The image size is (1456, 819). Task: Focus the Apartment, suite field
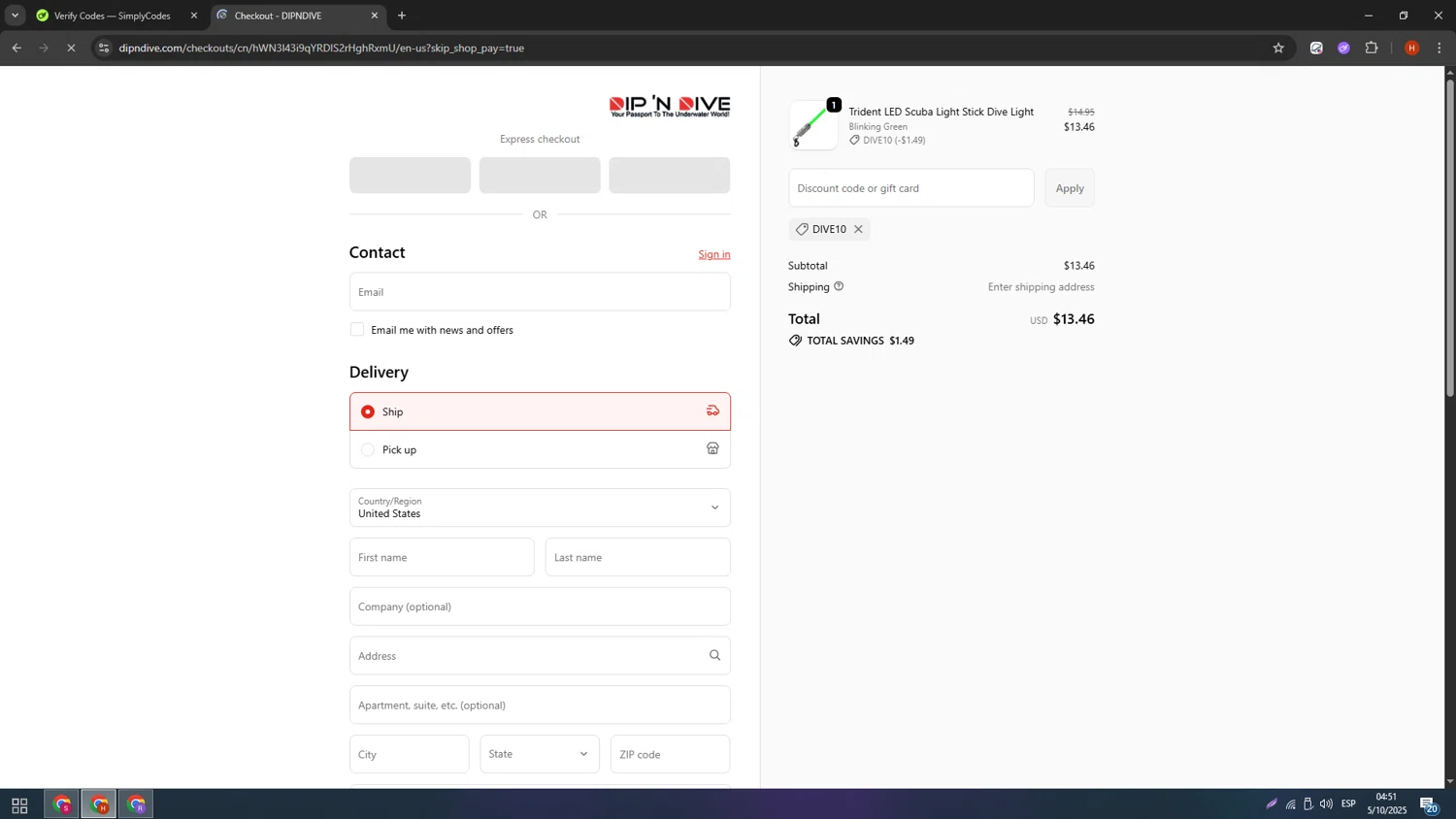(x=540, y=705)
